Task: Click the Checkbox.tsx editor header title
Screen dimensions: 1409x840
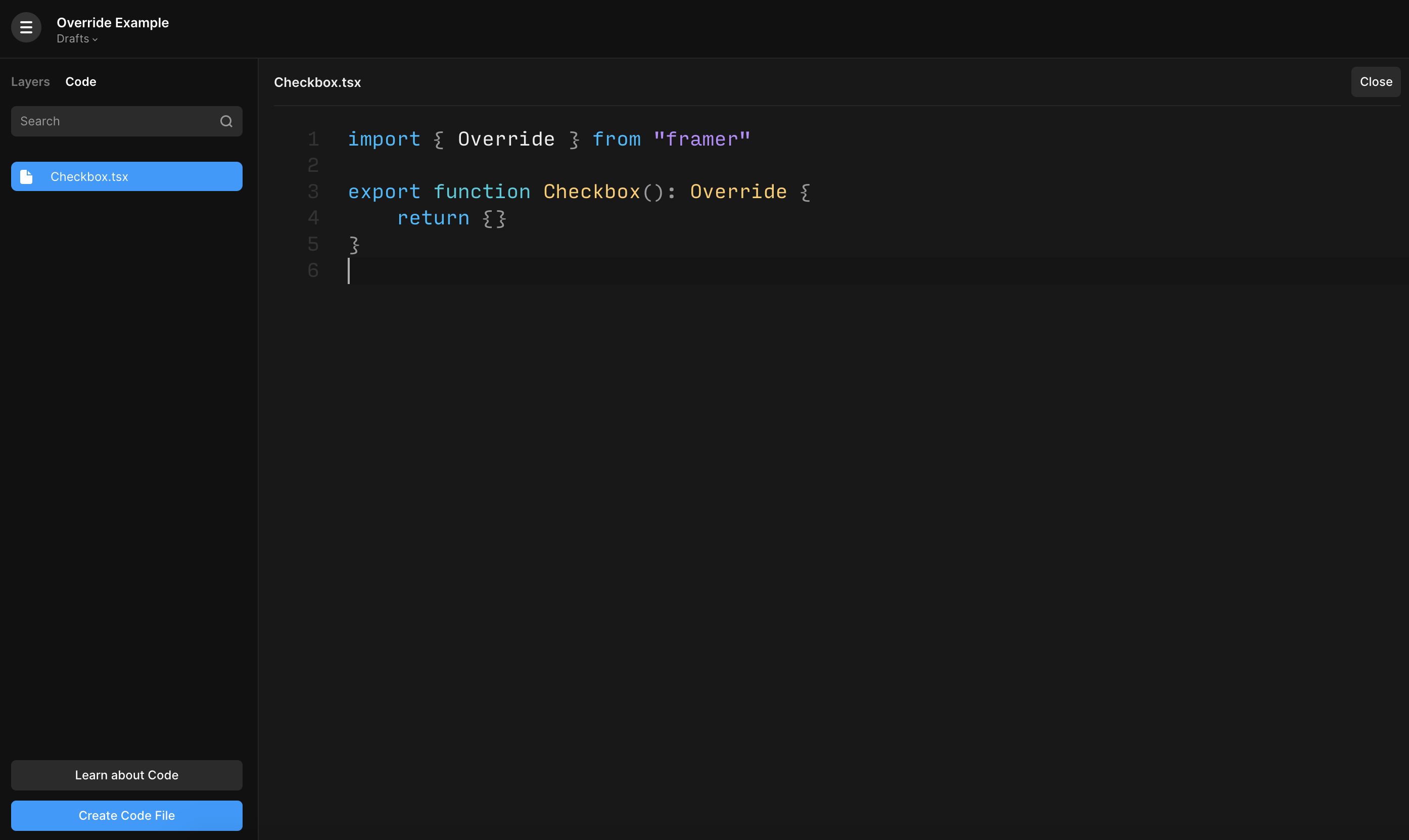Action: tap(317, 83)
